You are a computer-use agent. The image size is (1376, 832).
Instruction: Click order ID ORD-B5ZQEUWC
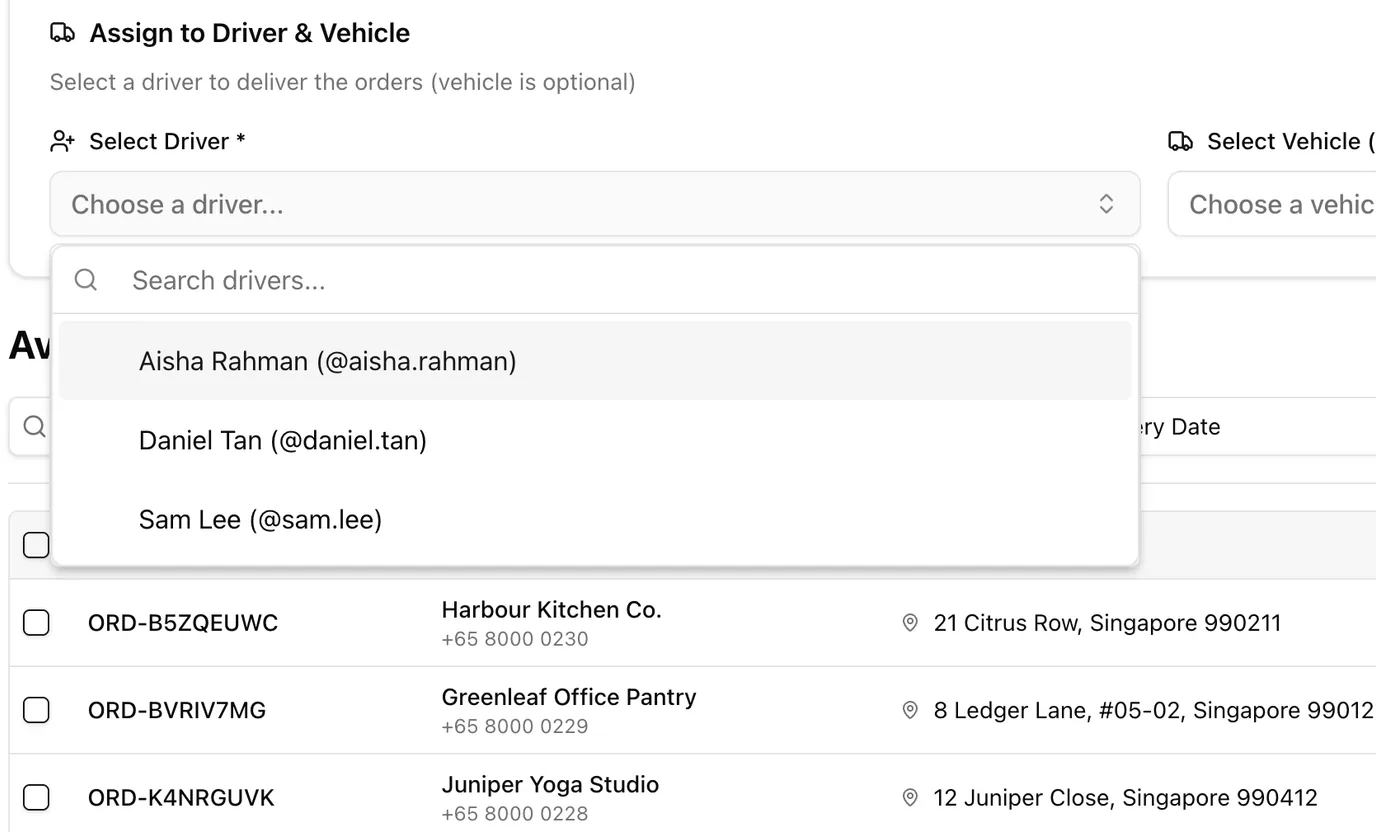(183, 623)
